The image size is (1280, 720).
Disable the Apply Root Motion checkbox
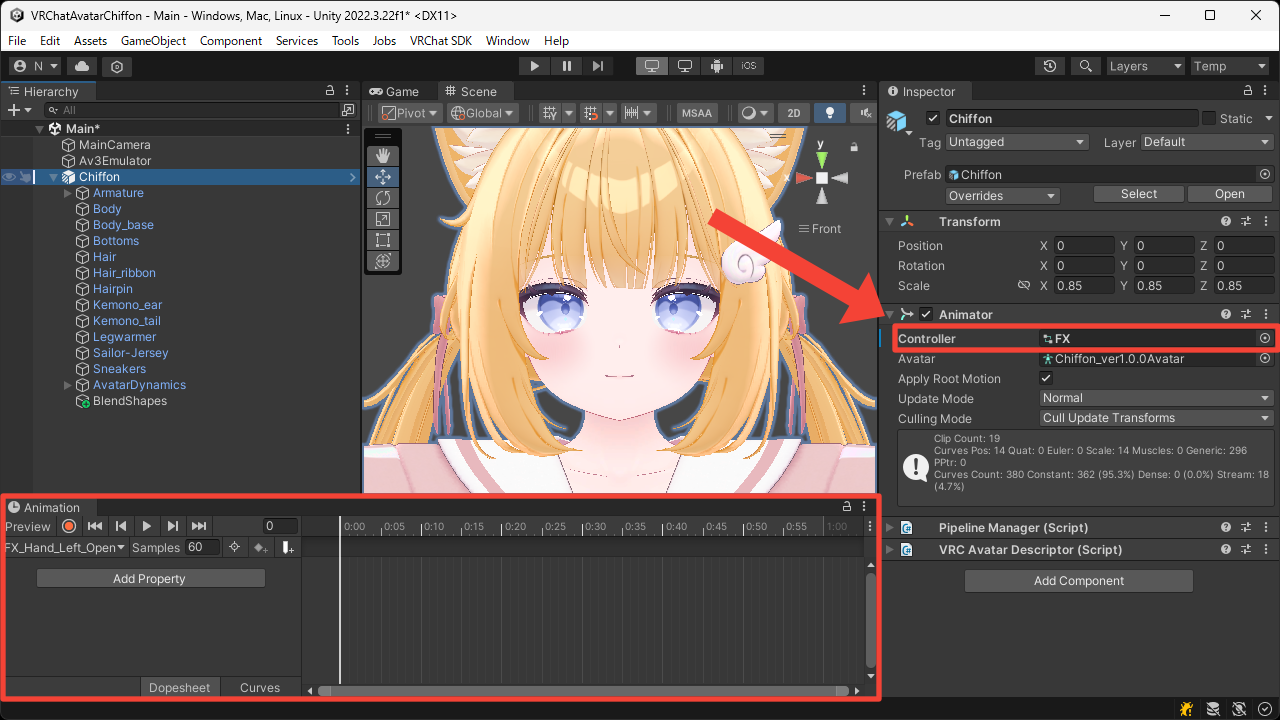coord(1046,379)
